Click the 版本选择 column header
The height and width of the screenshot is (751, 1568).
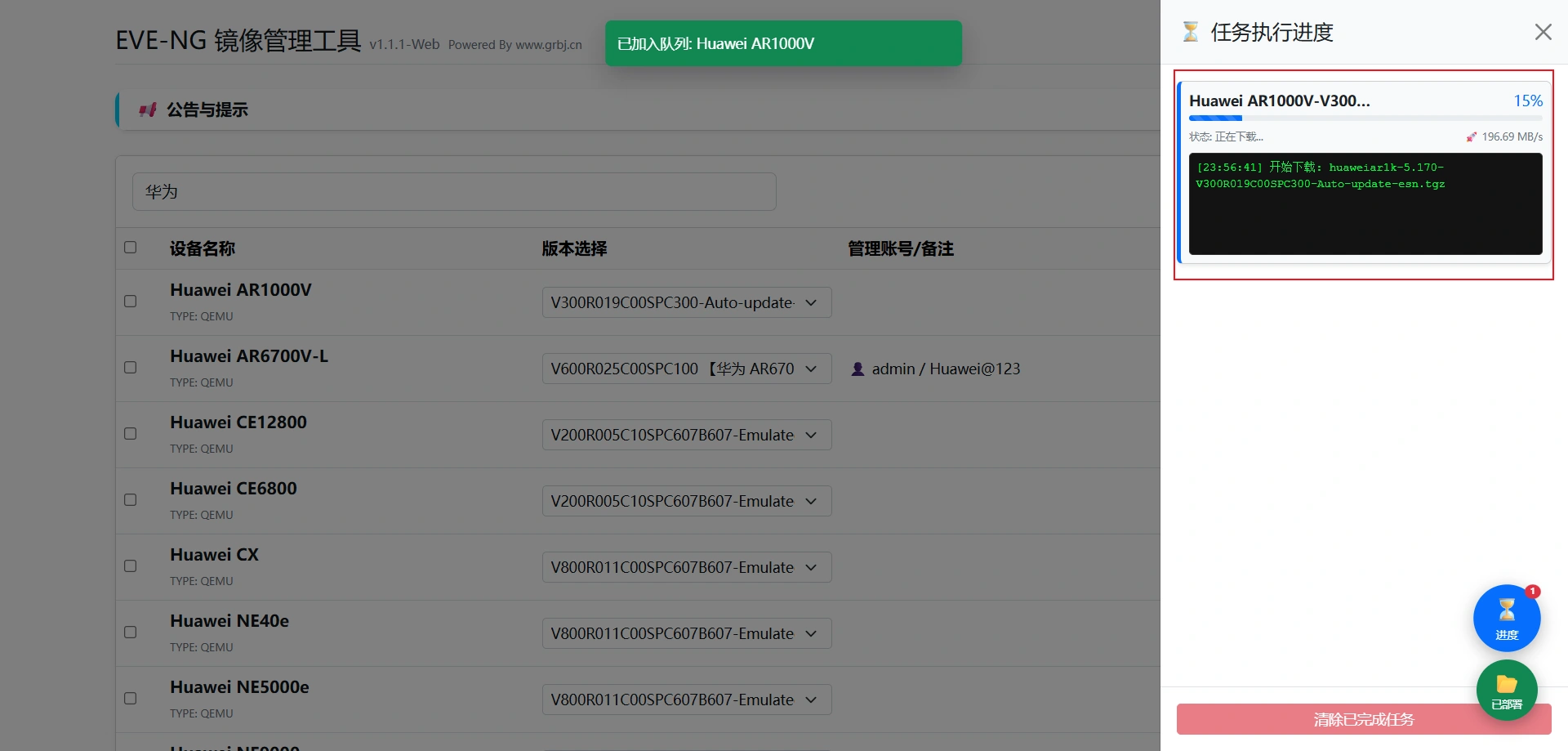(x=574, y=248)
